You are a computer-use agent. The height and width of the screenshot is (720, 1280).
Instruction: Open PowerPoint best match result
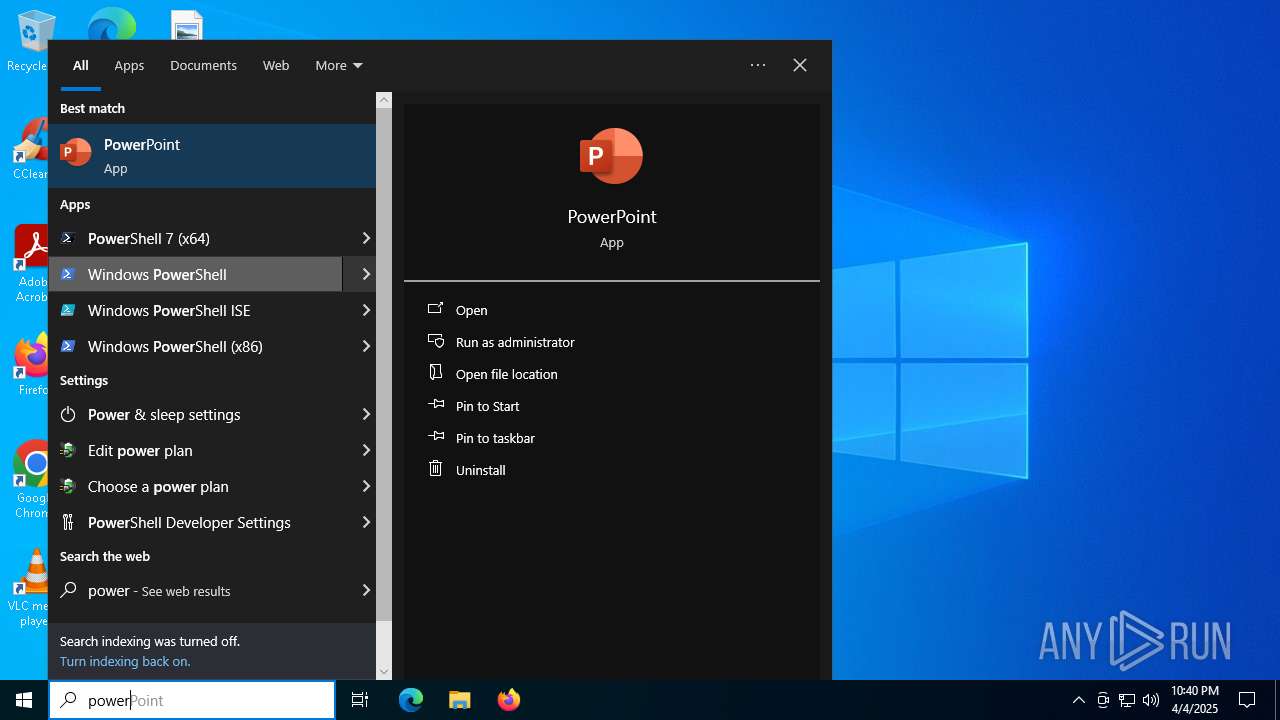(x=212, y=156)
